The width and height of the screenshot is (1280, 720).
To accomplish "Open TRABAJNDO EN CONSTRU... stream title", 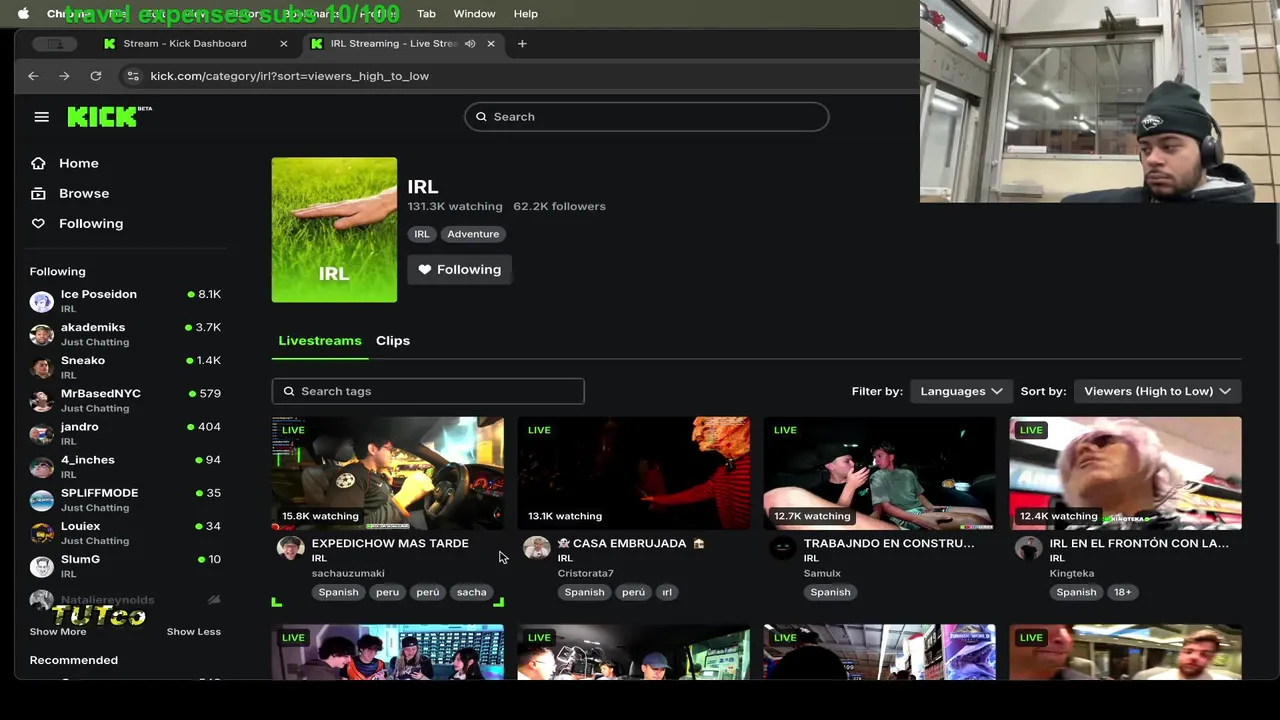I will pos(889,543).
